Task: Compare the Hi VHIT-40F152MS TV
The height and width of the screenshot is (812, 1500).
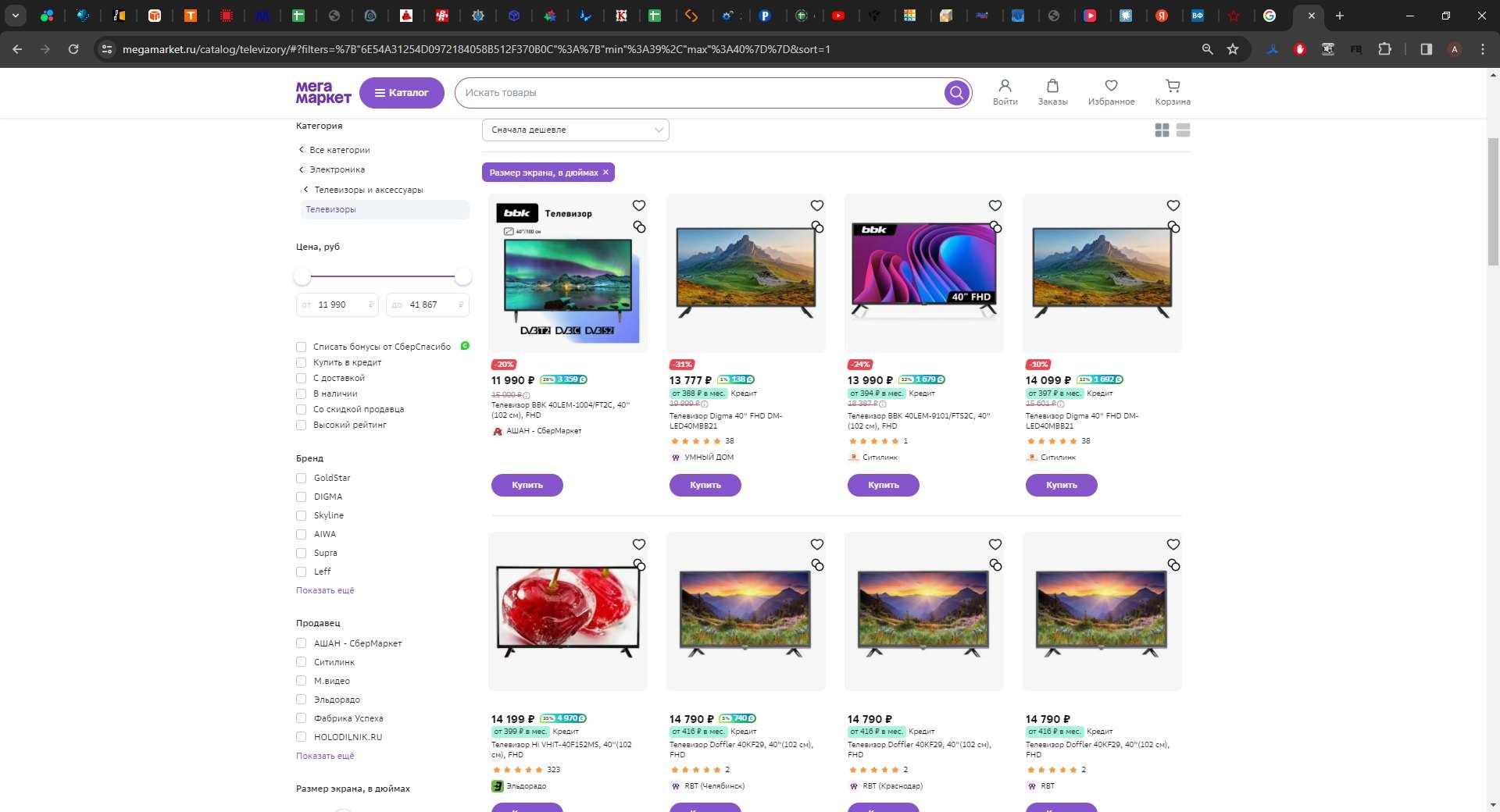Action: pyautogui.click(x=639, y=564)
